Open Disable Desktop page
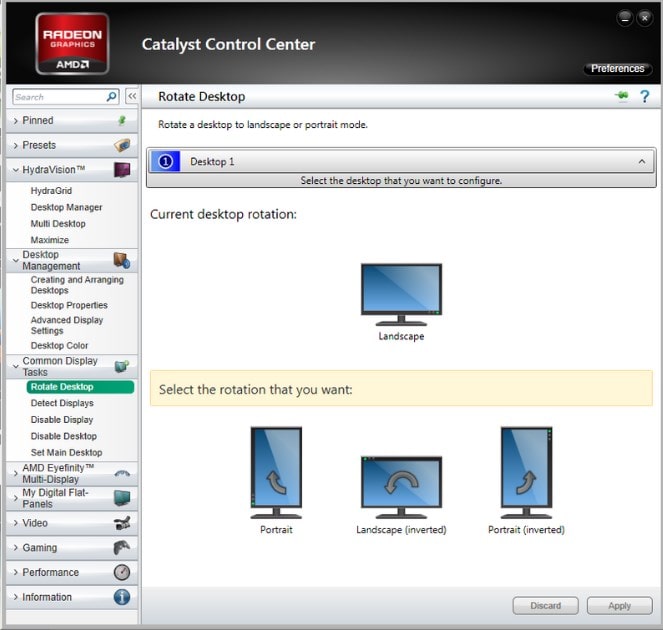The height and width of the screenshot is (630, 663). (63, 436)
